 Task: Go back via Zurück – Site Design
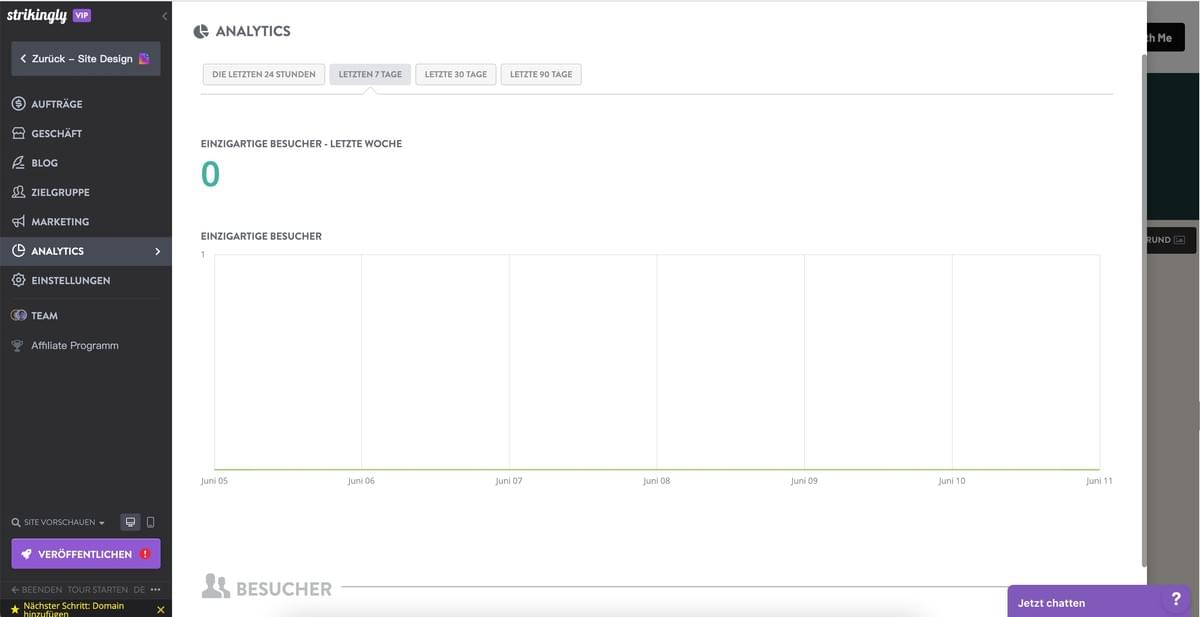point(86,59)
